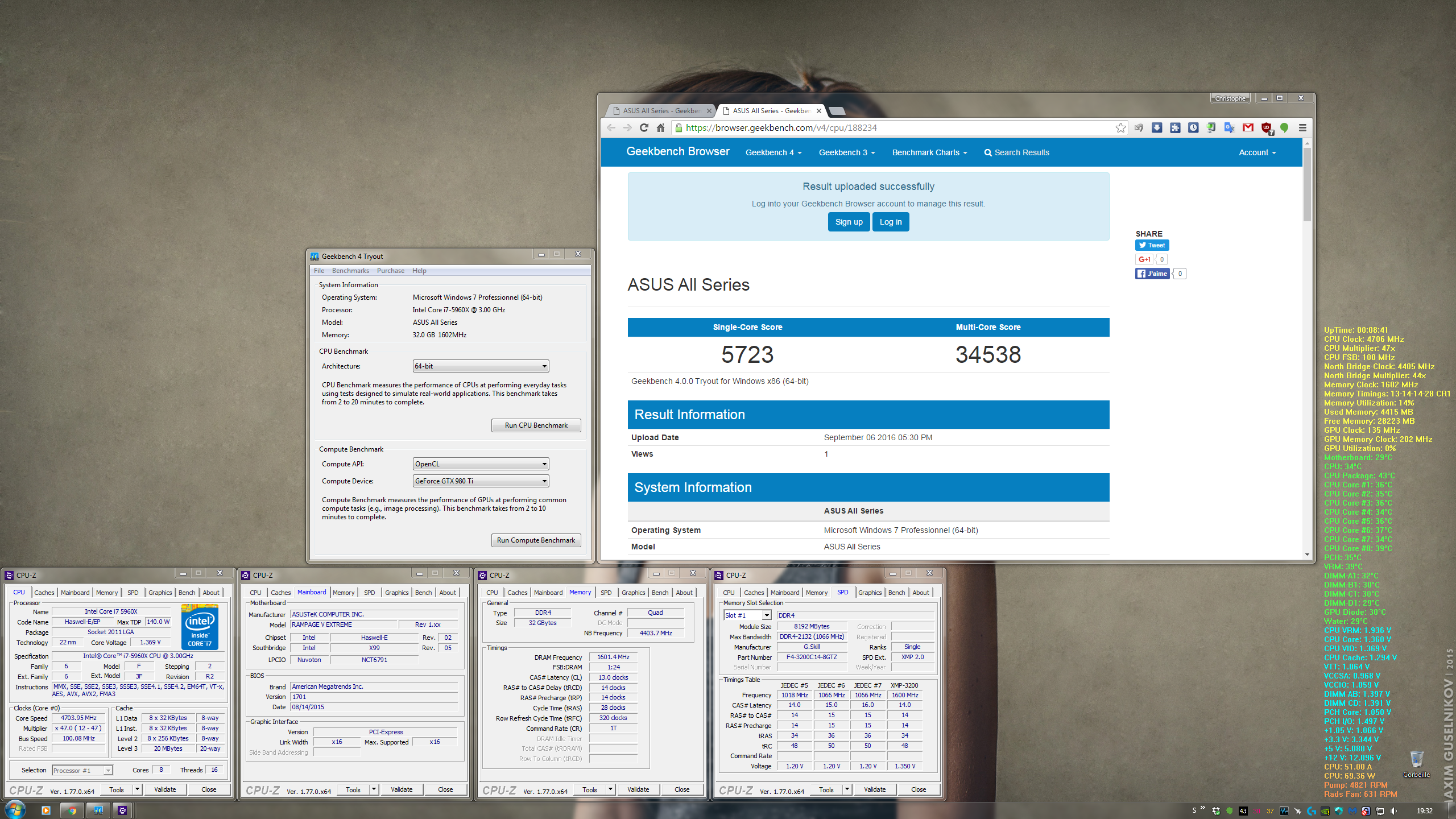This screenshot has height=819, width=1456.
Task: Expand the Account dropdown
Action: click(1257, 152)
